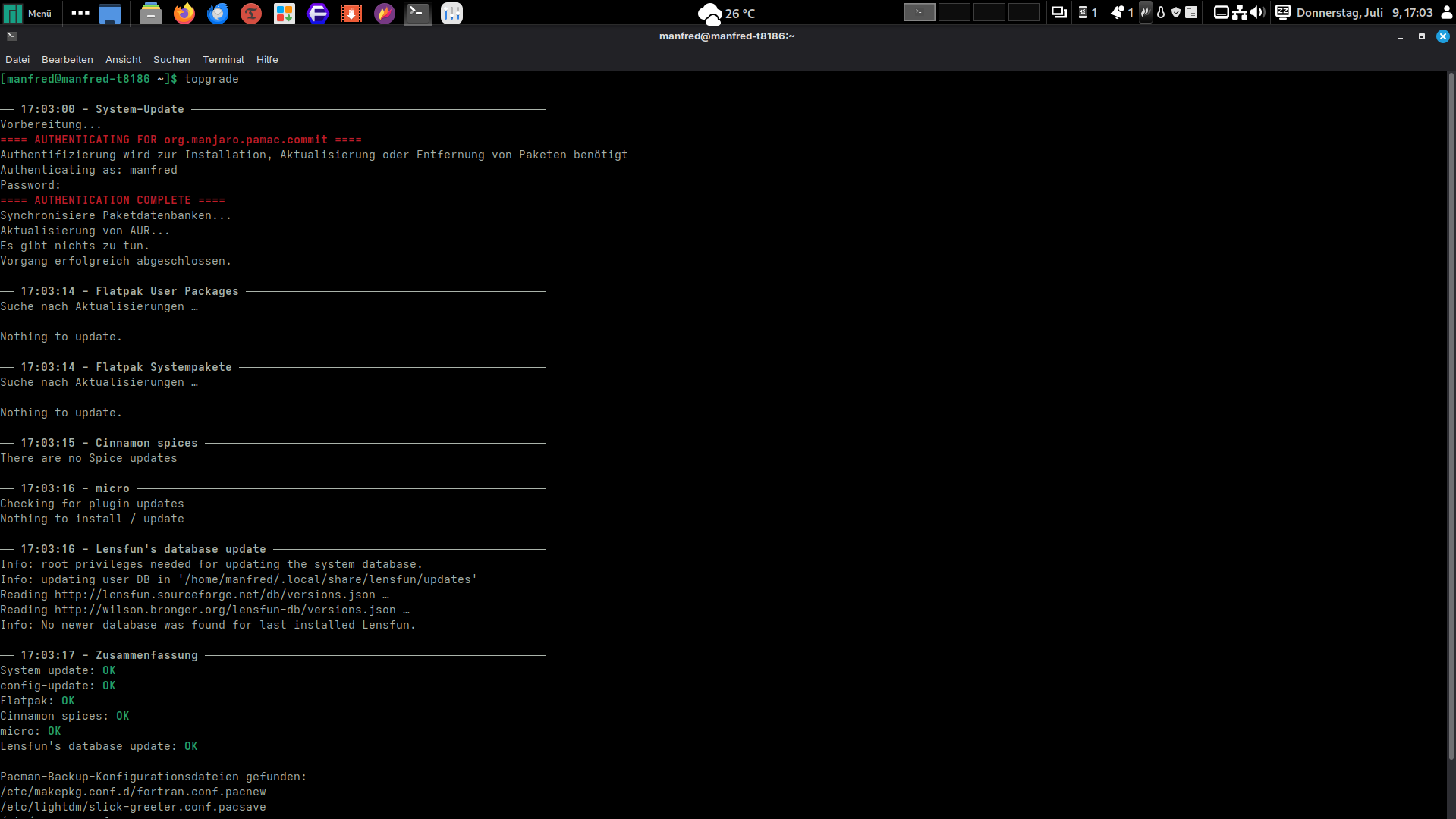
Task: Launch the purple flame application icon
Action: [385, 13]
